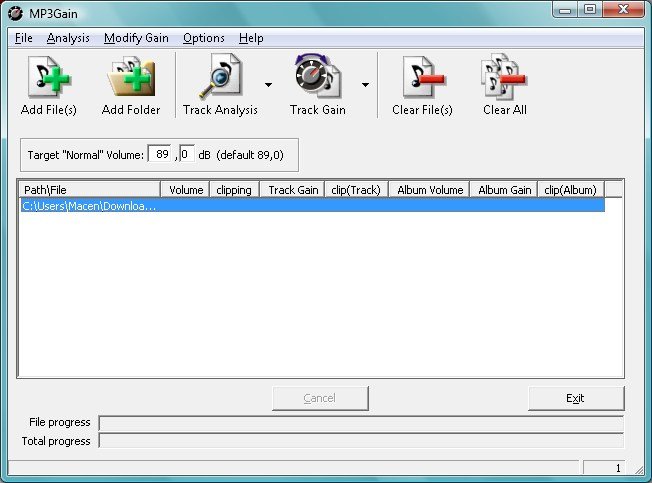
Task: Open the Options menu
Action: pos(204,38)
